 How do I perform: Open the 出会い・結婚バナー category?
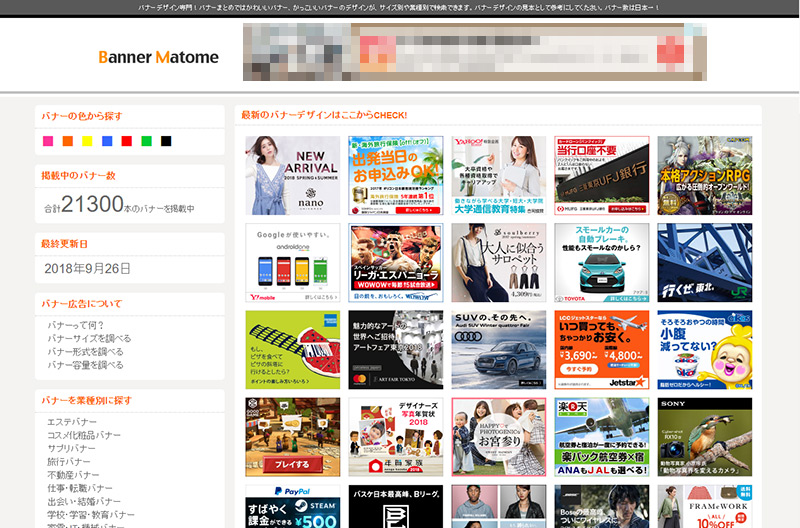coord(84,501)
